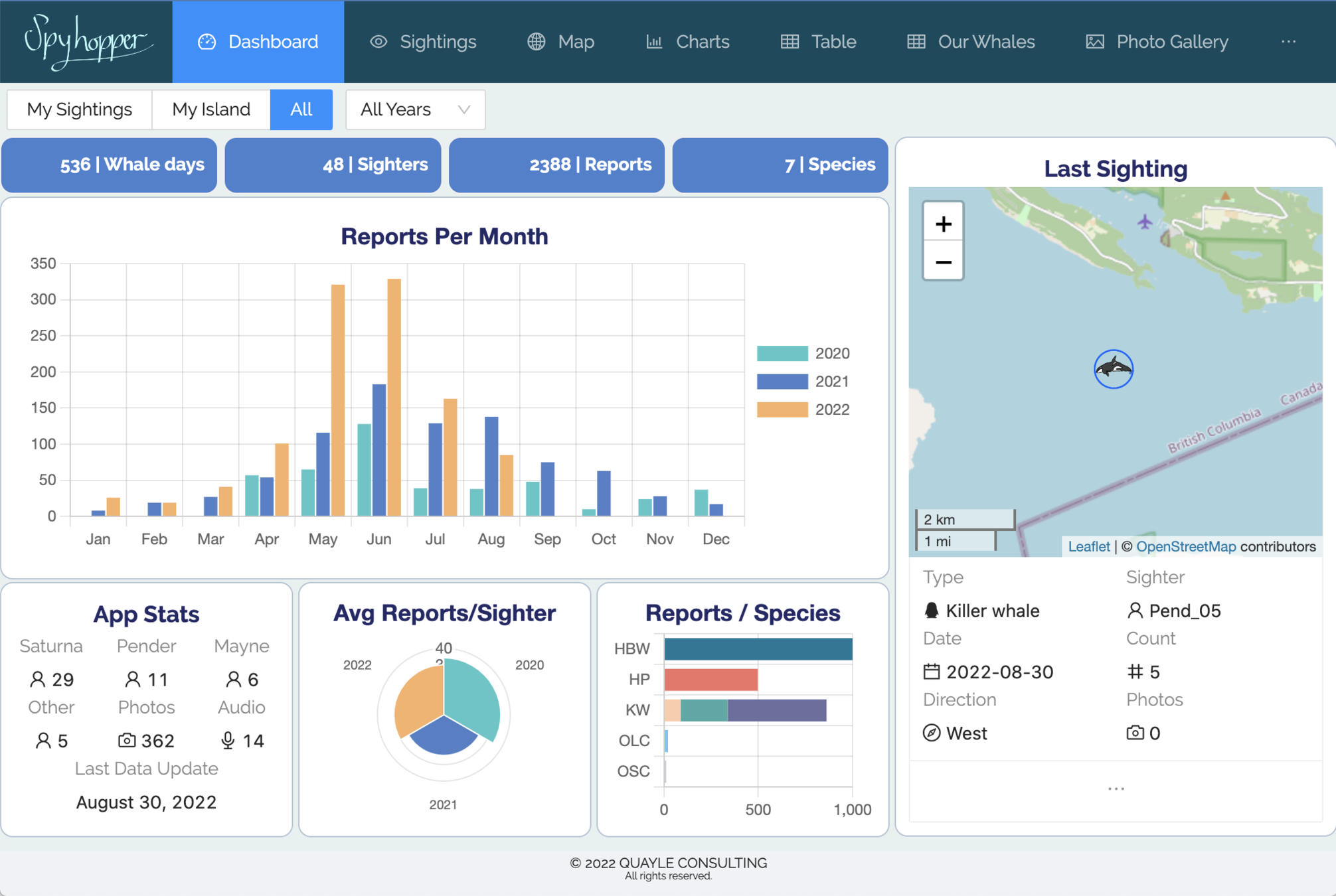Screen dimensions: 1336x896
Task: Click the calendar icon next to 2022-08-30
Action: point(932,672)
